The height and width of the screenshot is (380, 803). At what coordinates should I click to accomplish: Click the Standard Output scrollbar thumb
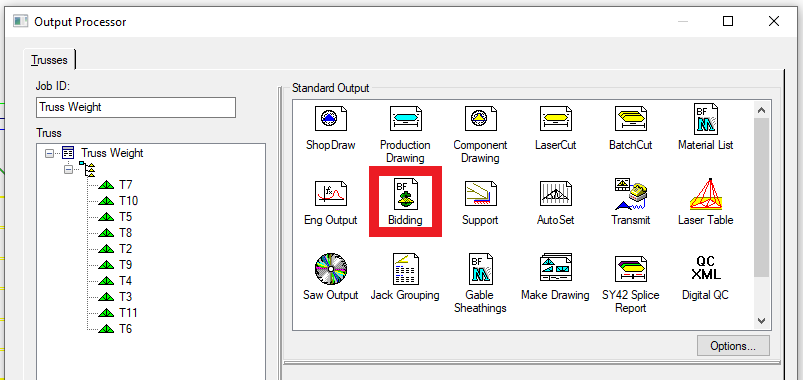(x=761, y=197)
